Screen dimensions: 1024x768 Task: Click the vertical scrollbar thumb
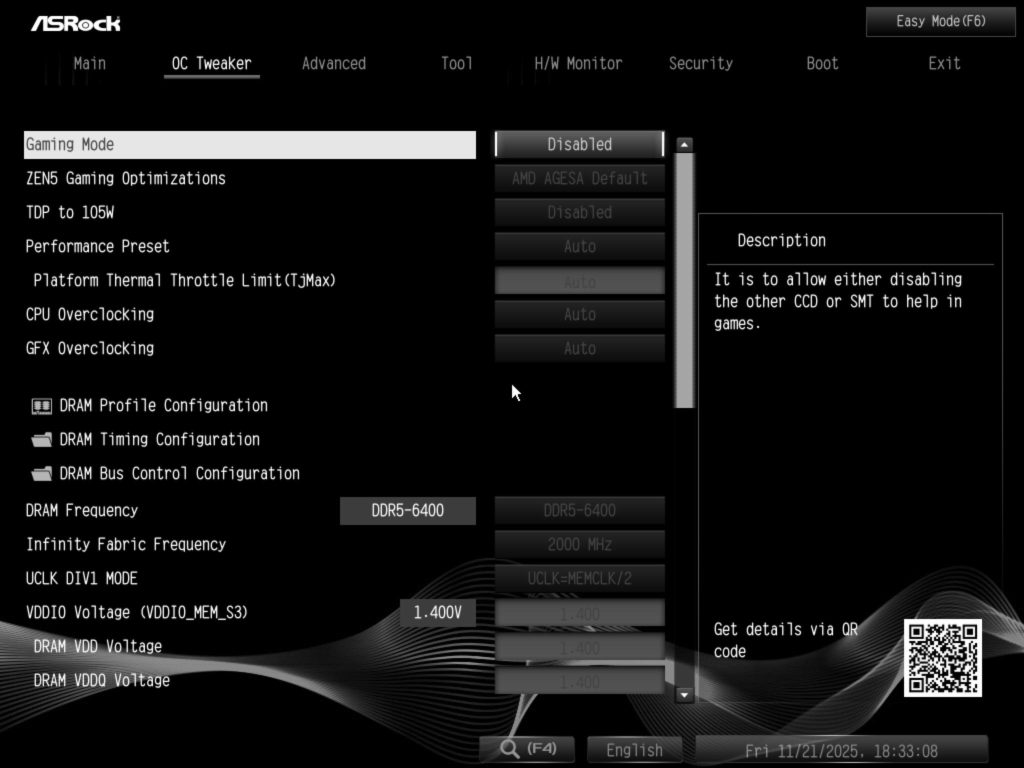[684, 280]
